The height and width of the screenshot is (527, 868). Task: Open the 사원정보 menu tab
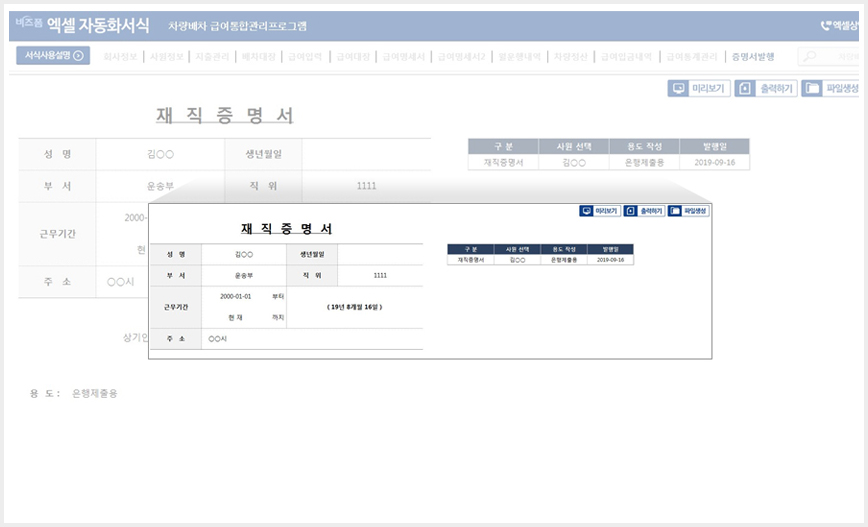pos(167,56)
